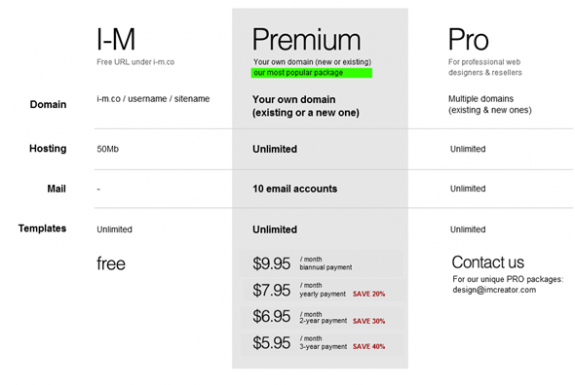Click the I-M plan heading
Screen dimensions: 575x385
(116, 39)
